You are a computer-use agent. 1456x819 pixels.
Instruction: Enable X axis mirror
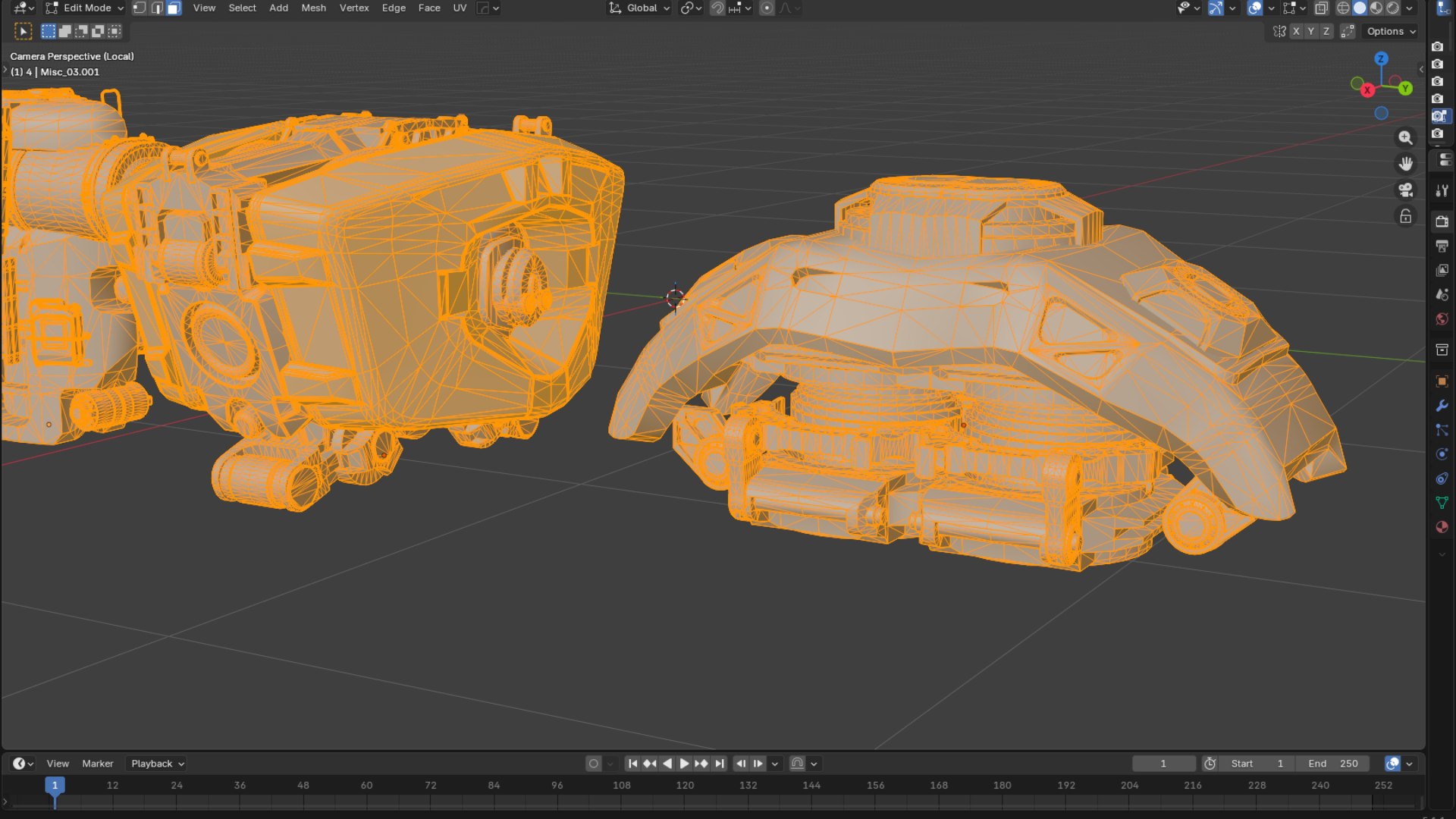pyautogui.click(x=1296, y=31)
